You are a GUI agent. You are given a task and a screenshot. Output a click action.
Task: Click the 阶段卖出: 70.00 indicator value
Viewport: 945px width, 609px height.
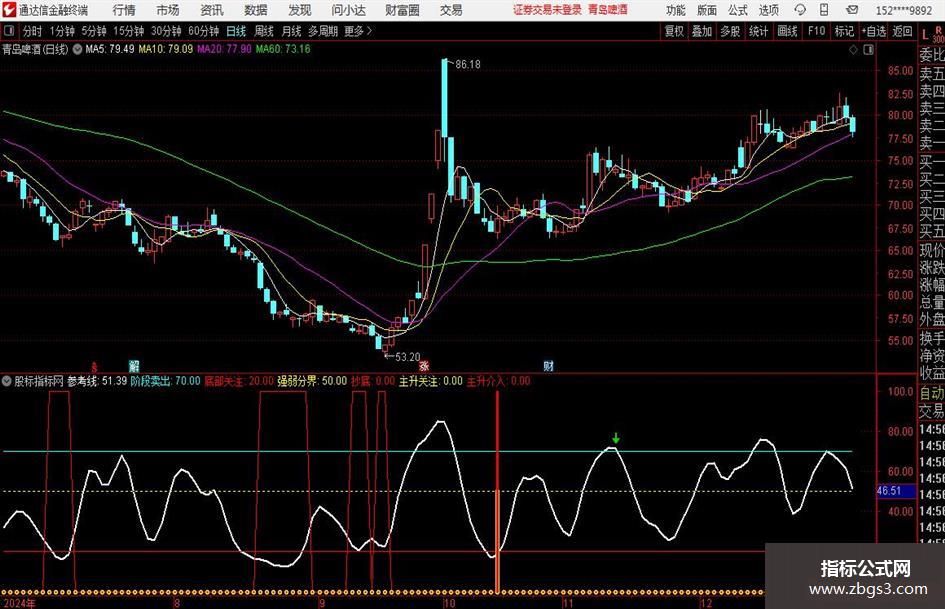point(165,381)
